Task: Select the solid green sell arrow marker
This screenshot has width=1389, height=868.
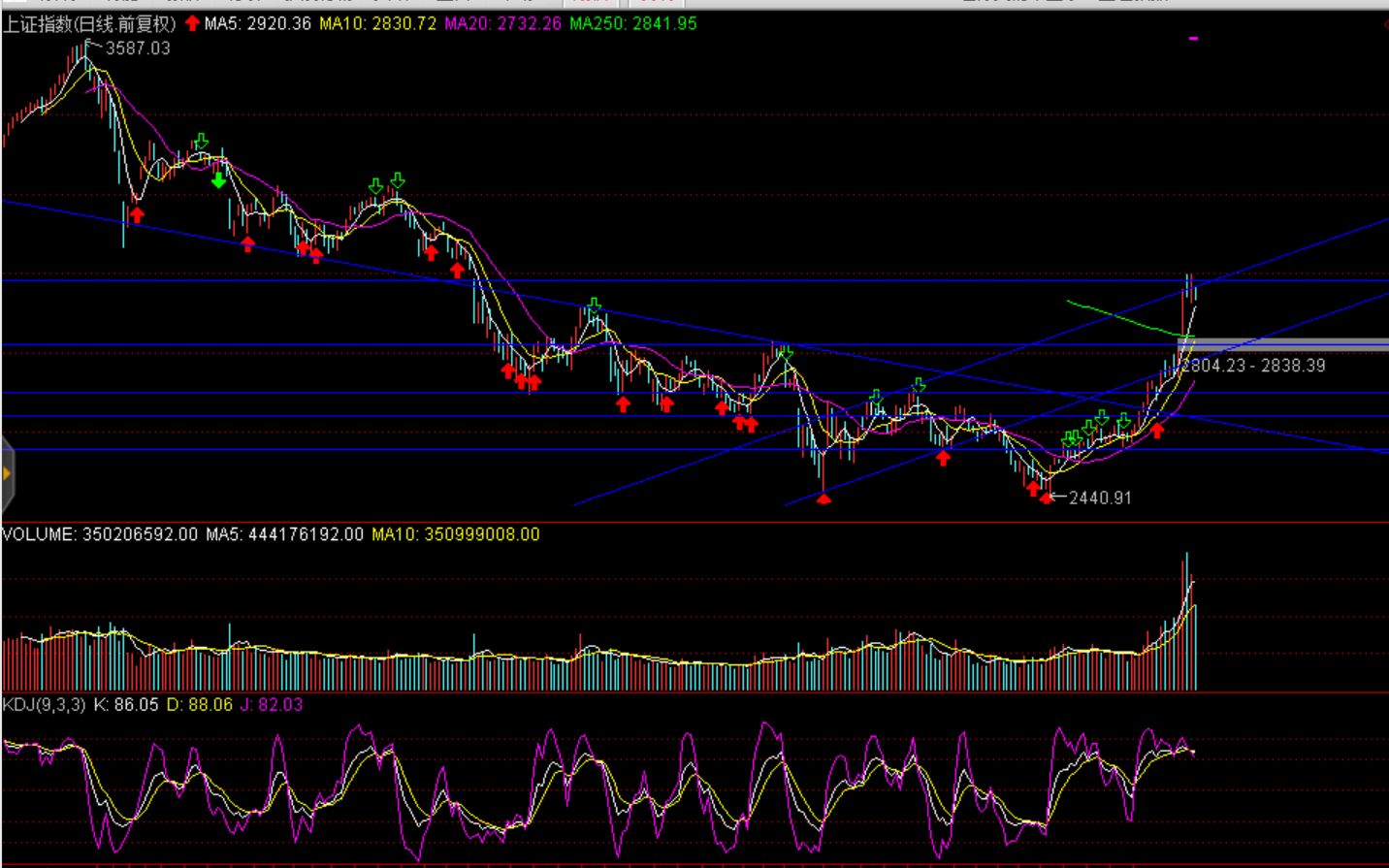Action: (219, 180)
